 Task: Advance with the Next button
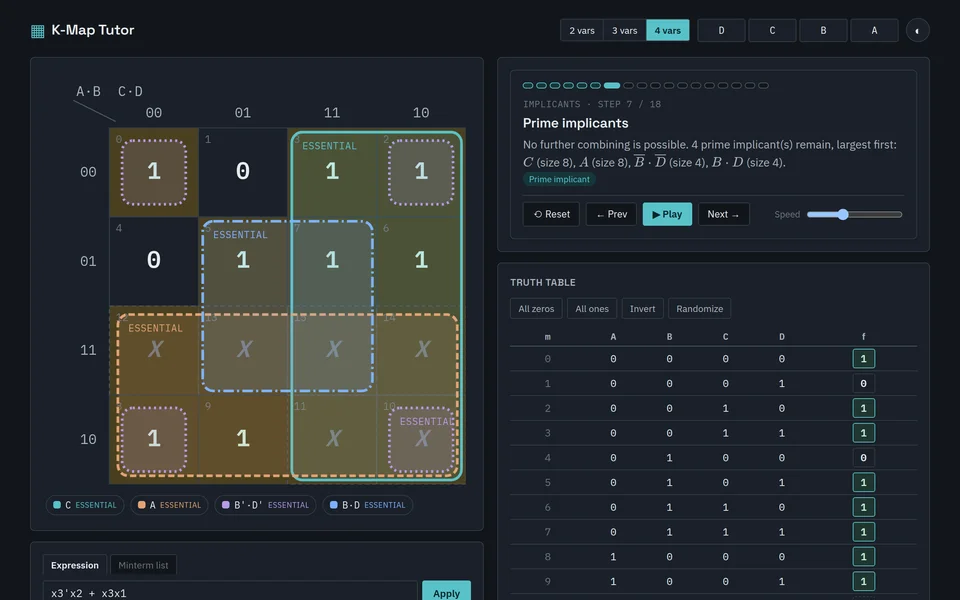point(724,214)
